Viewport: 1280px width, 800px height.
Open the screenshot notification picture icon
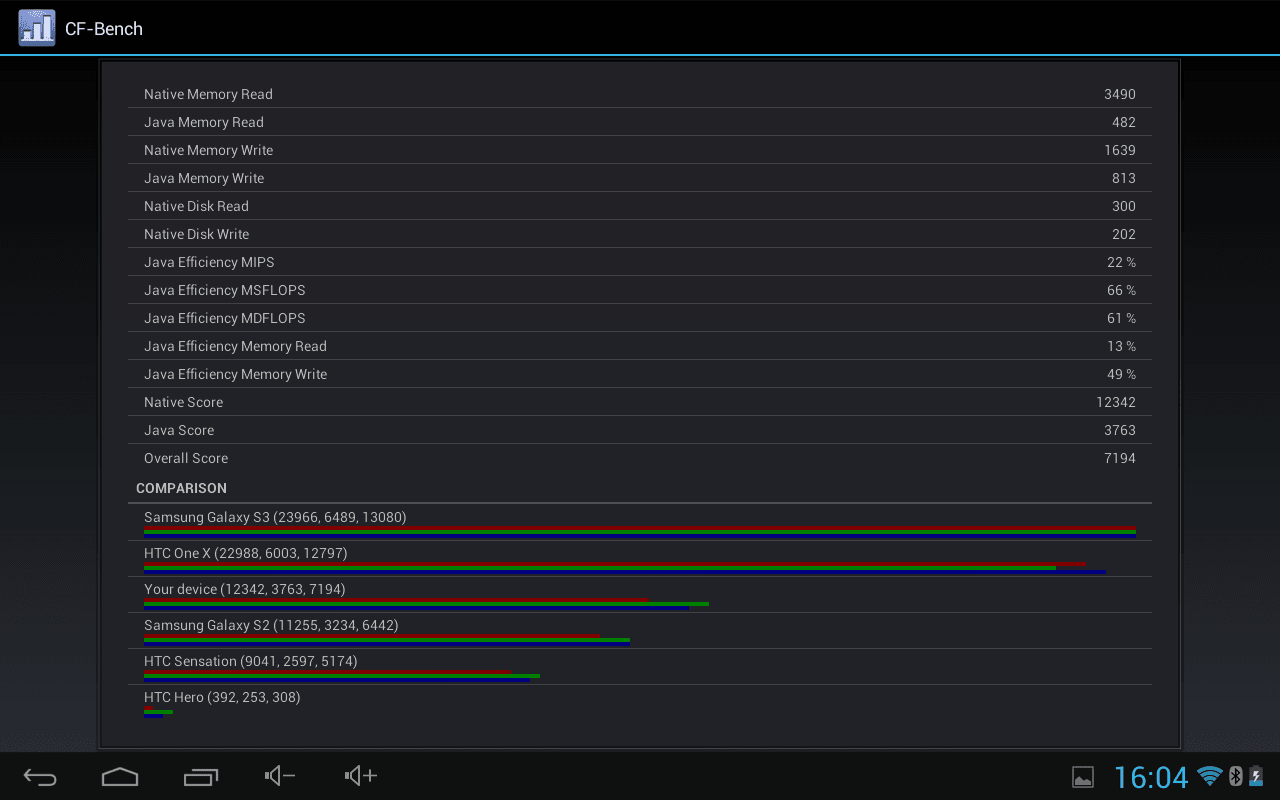point(1083,777)
